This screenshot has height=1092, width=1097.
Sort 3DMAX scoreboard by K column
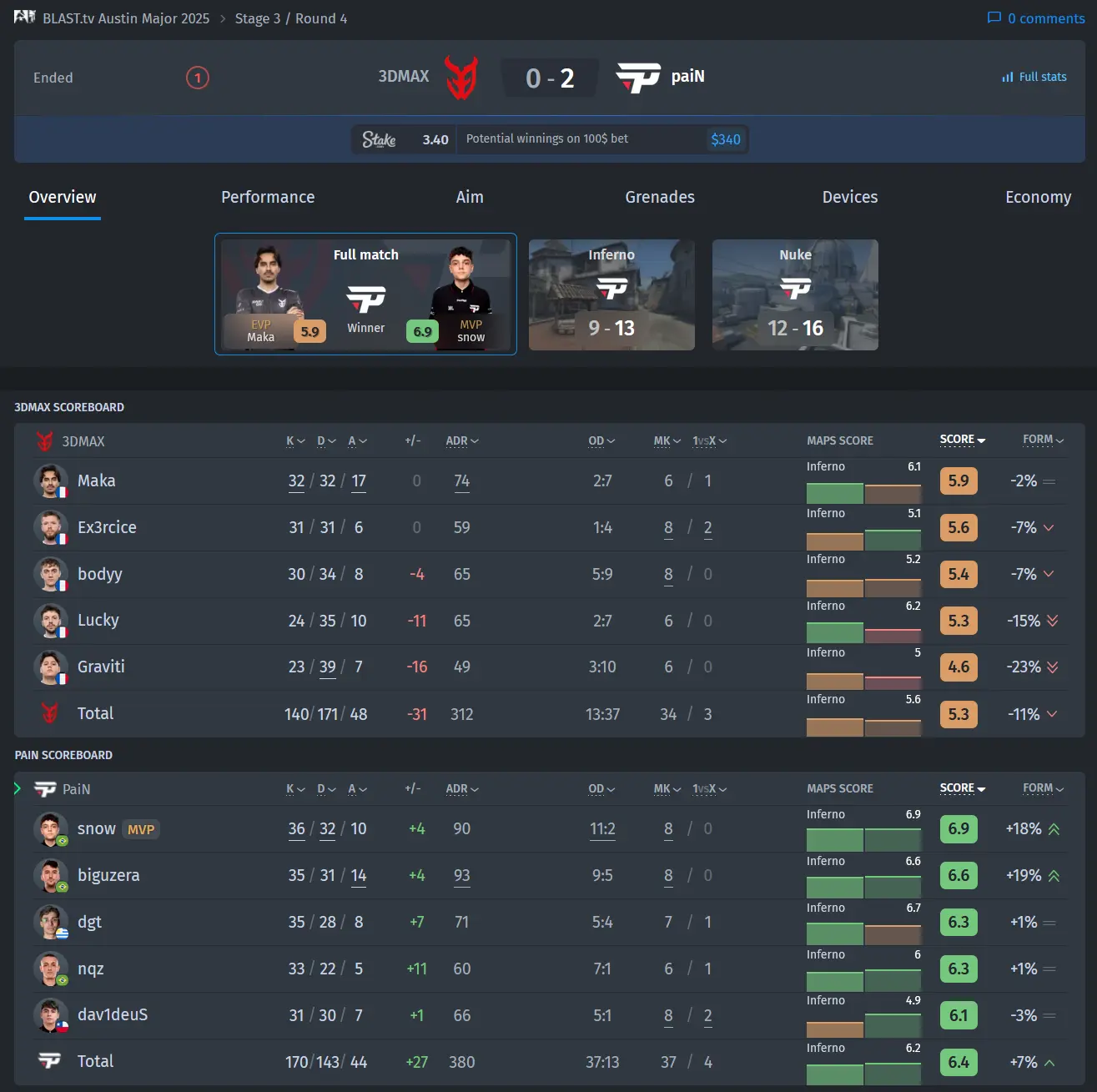(x=295, y=440)
